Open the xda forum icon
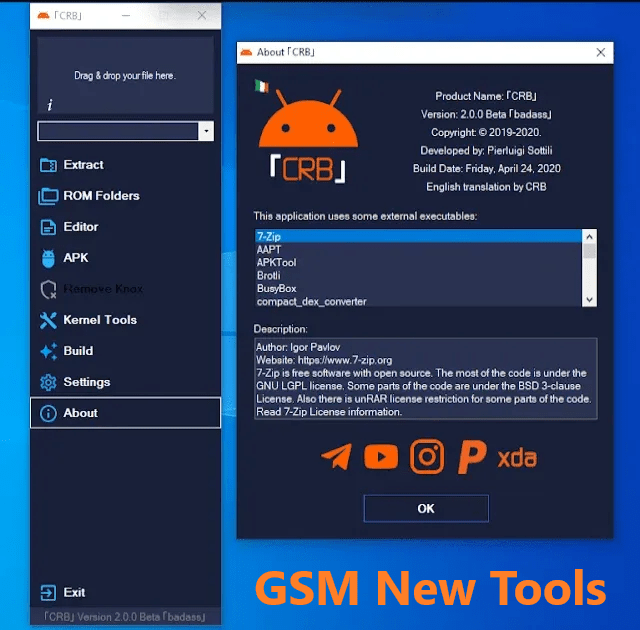The height and width of the screenshot is (630, 640). click(x=517, y=458)
